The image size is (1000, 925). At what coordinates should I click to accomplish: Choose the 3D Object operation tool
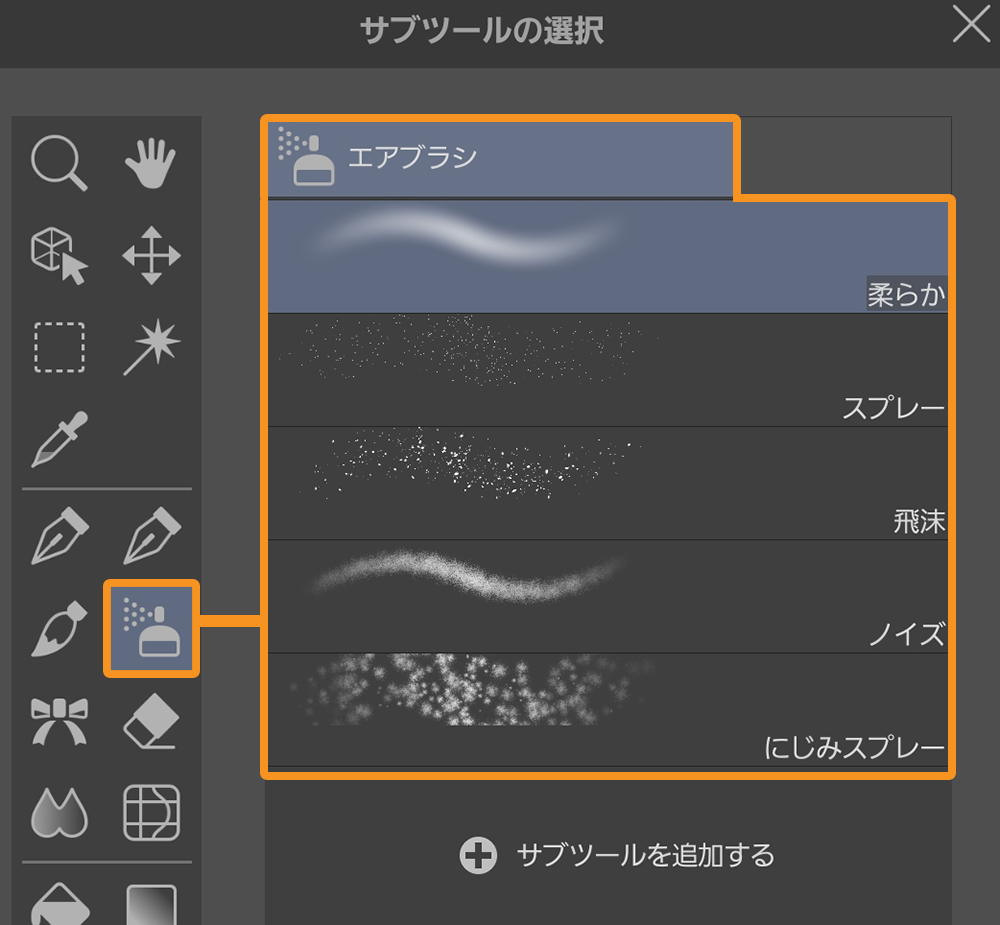[x=59, y=255]
